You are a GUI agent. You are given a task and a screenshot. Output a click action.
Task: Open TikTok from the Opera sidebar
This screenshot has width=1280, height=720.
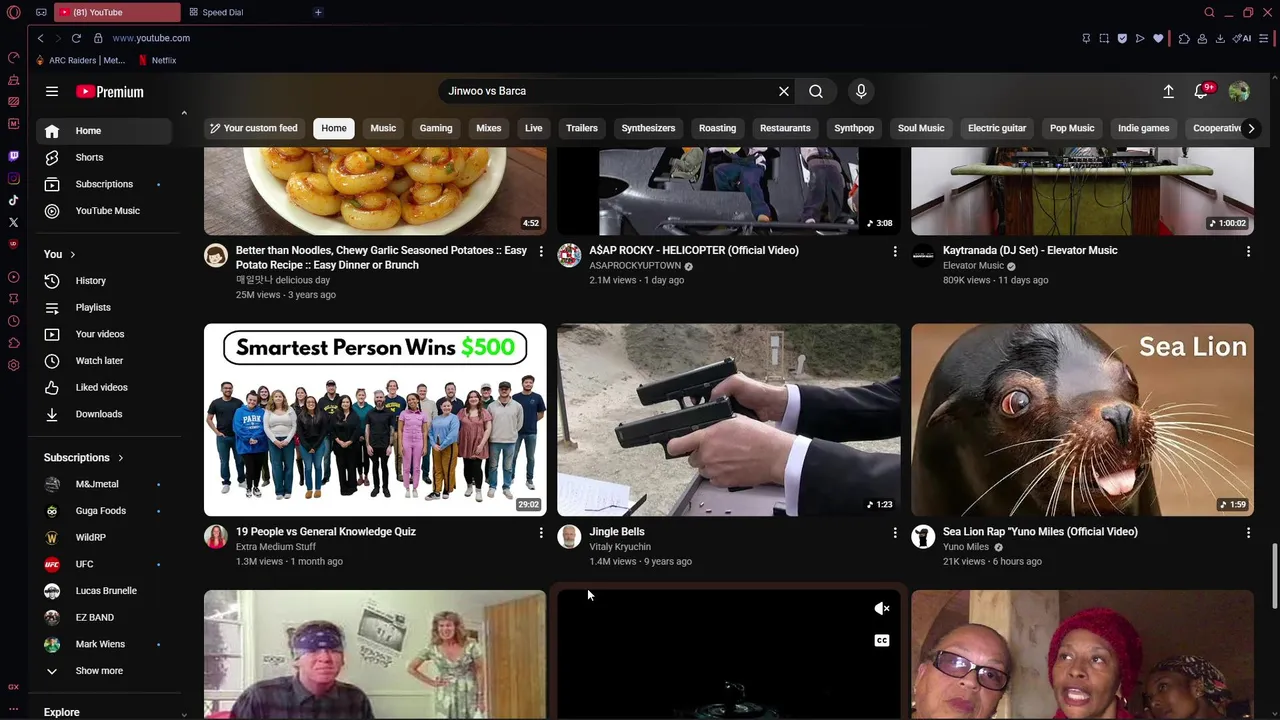[13, 200]
